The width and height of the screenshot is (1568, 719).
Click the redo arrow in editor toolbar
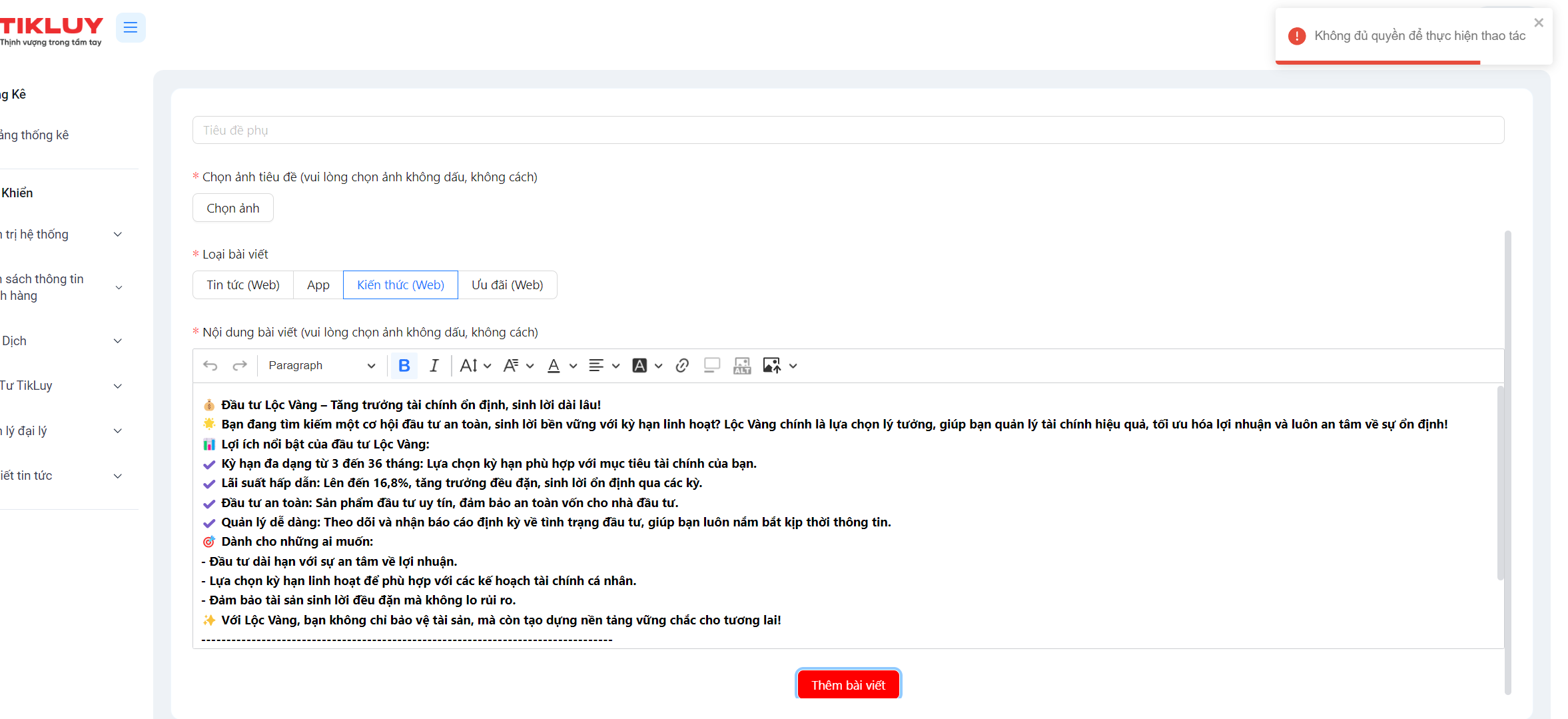240,366
